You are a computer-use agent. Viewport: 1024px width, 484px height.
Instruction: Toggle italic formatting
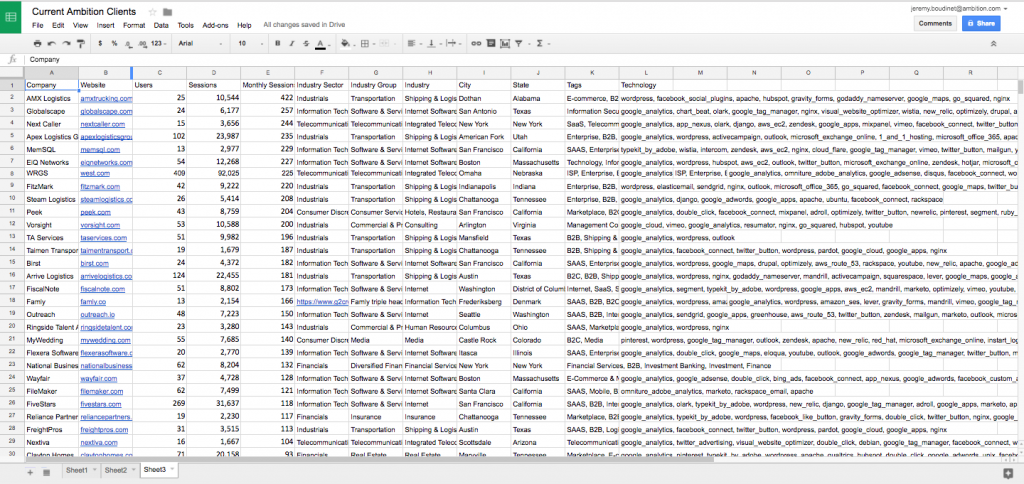292,44
